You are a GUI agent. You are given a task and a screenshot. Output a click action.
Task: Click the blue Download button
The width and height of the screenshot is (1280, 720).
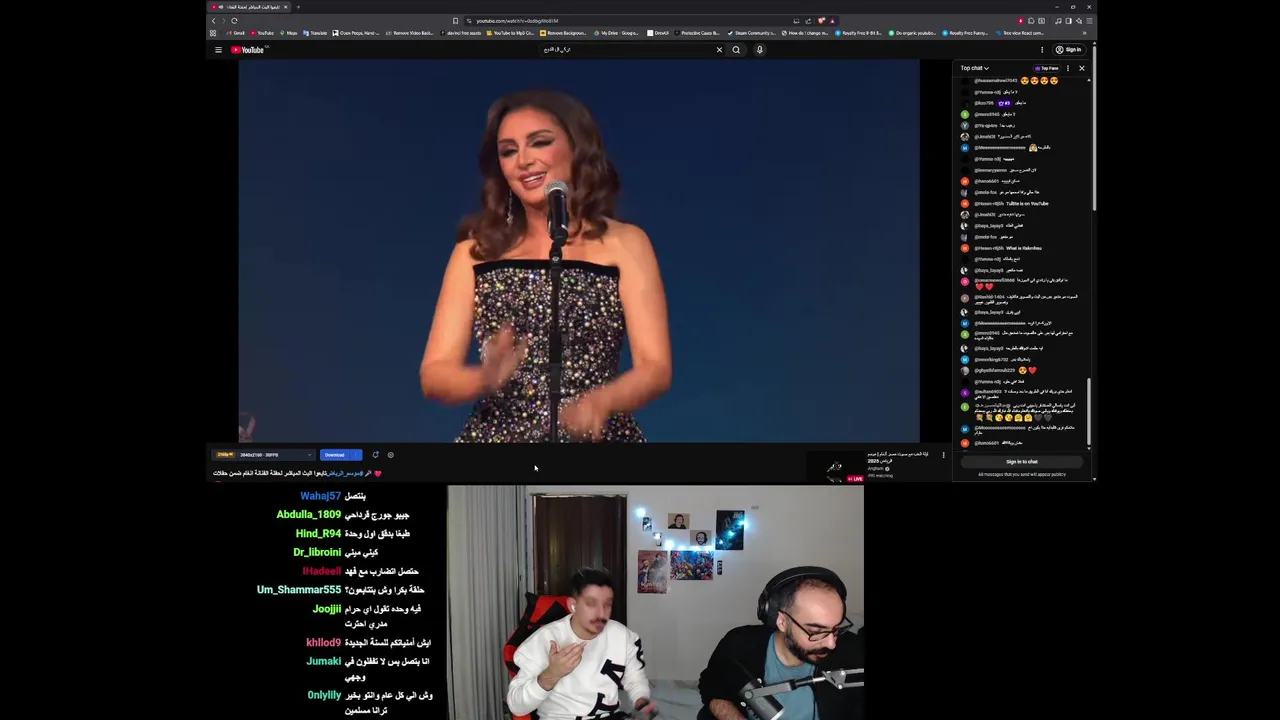click(335, 455)
